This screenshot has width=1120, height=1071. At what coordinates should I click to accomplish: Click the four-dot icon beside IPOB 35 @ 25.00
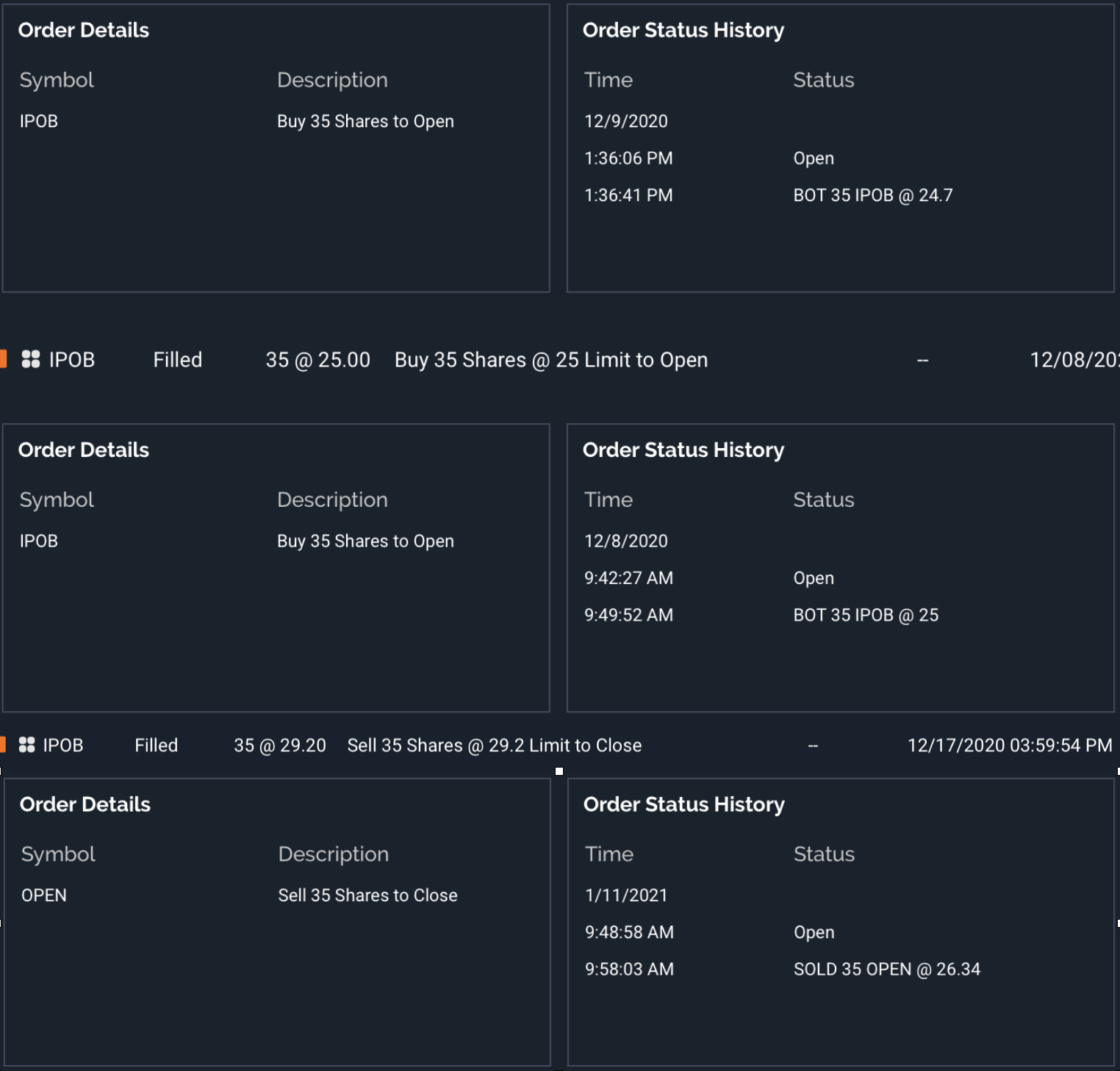tap(31, 359)
